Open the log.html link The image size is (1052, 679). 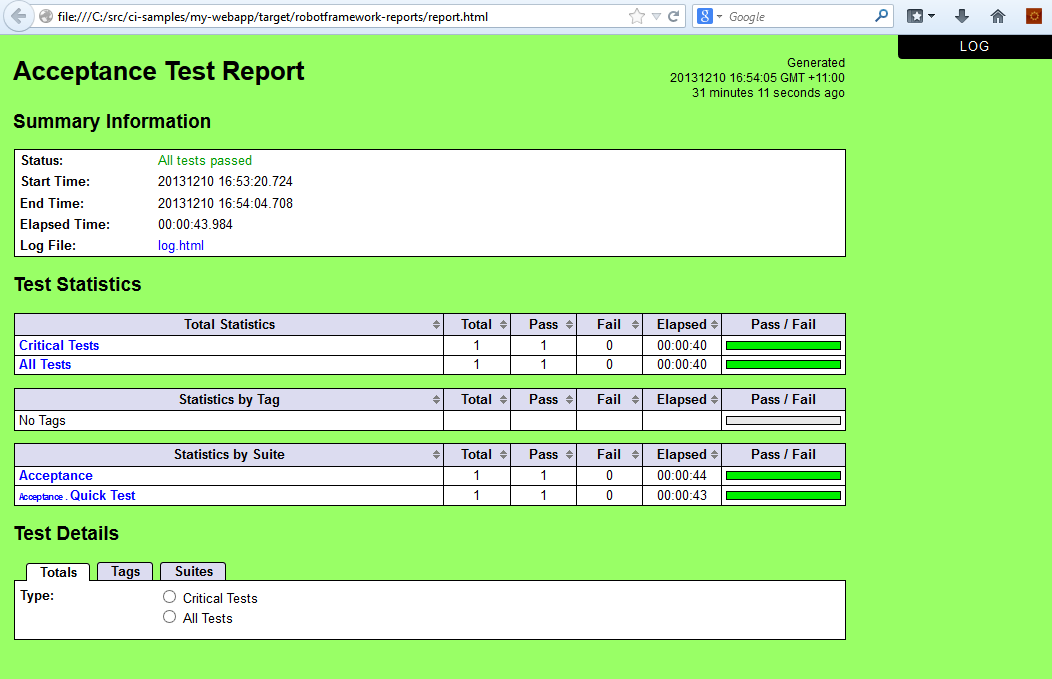pos(181,245)
